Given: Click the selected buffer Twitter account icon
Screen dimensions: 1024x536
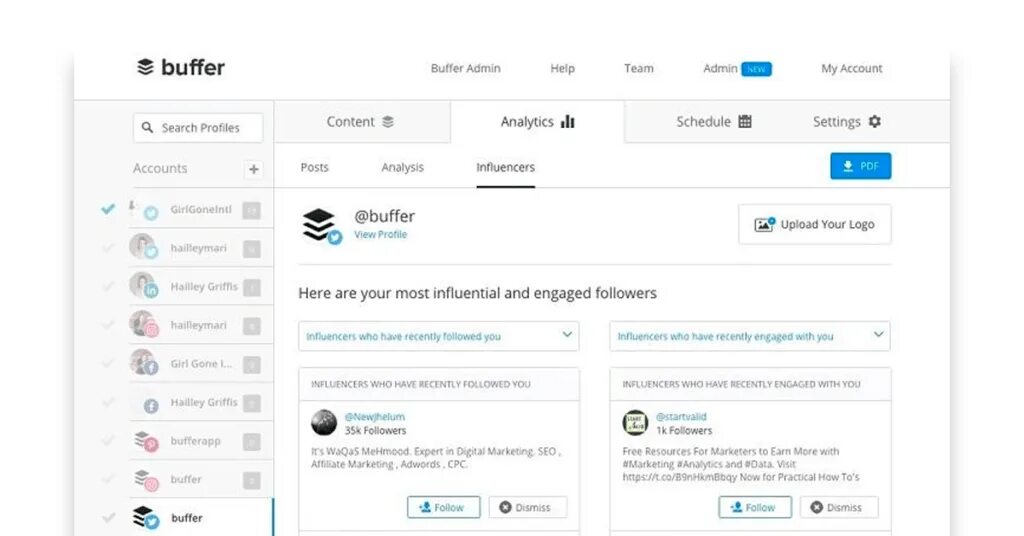Looking at the screenshot, I should [x=146, y=518].
